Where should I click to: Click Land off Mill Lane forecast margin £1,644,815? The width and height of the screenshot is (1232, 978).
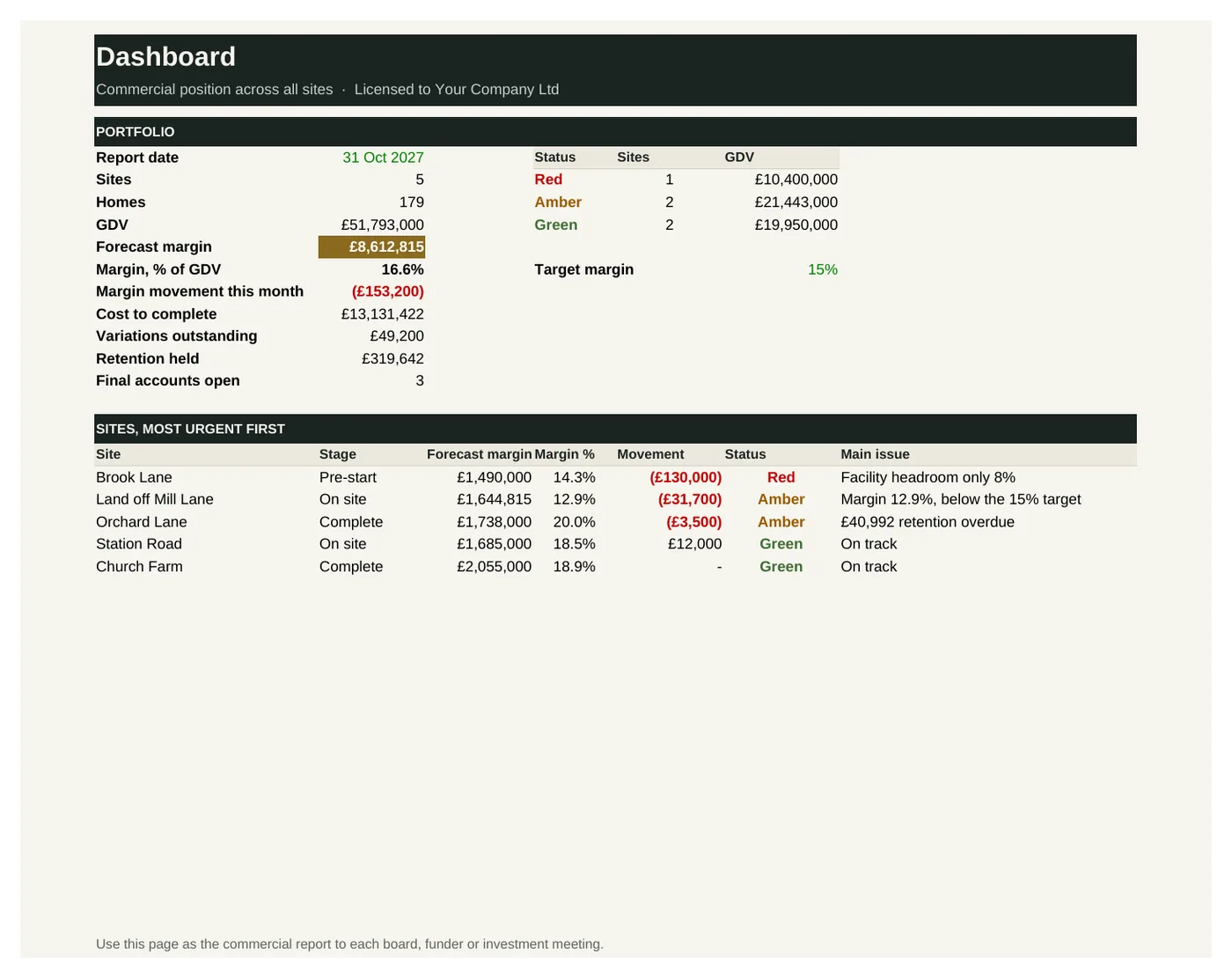(494, 499)
